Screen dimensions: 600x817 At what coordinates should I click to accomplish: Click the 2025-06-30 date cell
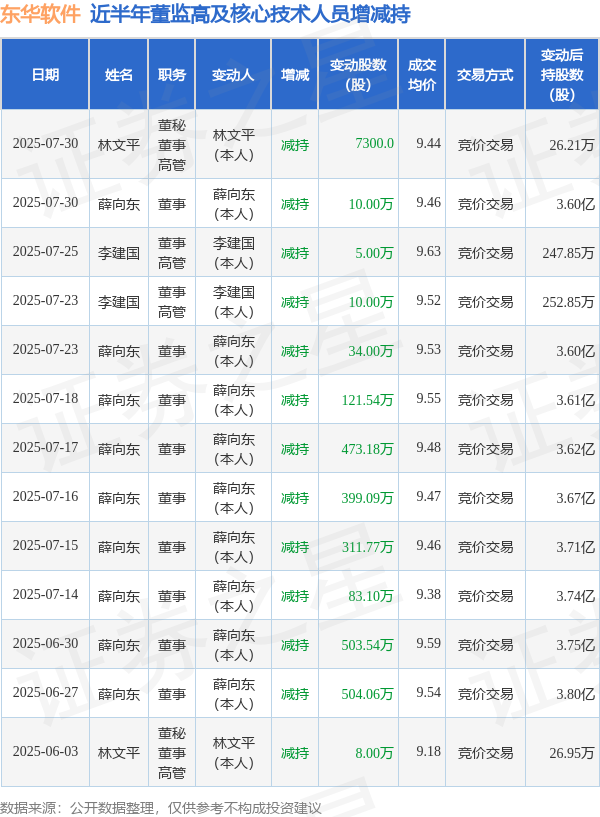pyautogui.click(x=45, y=643)
